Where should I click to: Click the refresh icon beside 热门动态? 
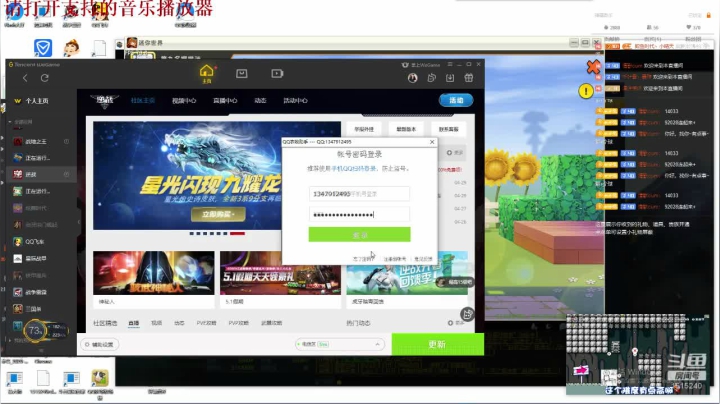click(450, 323)
